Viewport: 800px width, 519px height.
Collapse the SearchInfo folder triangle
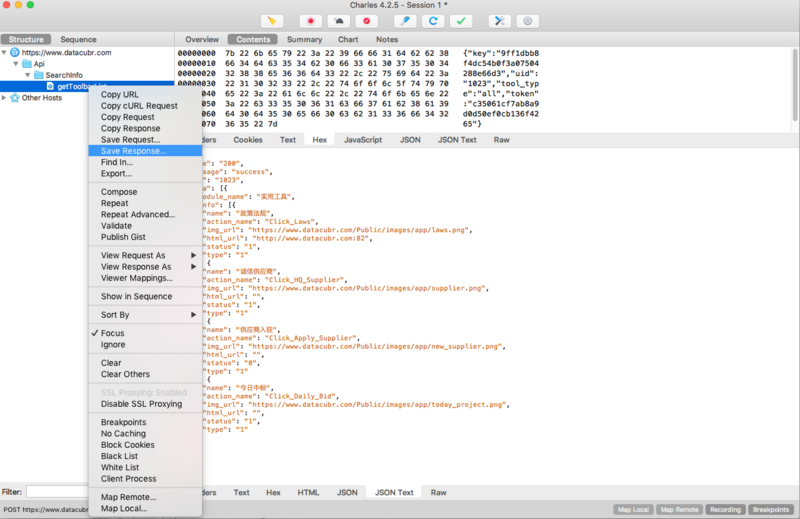(28, 75)
